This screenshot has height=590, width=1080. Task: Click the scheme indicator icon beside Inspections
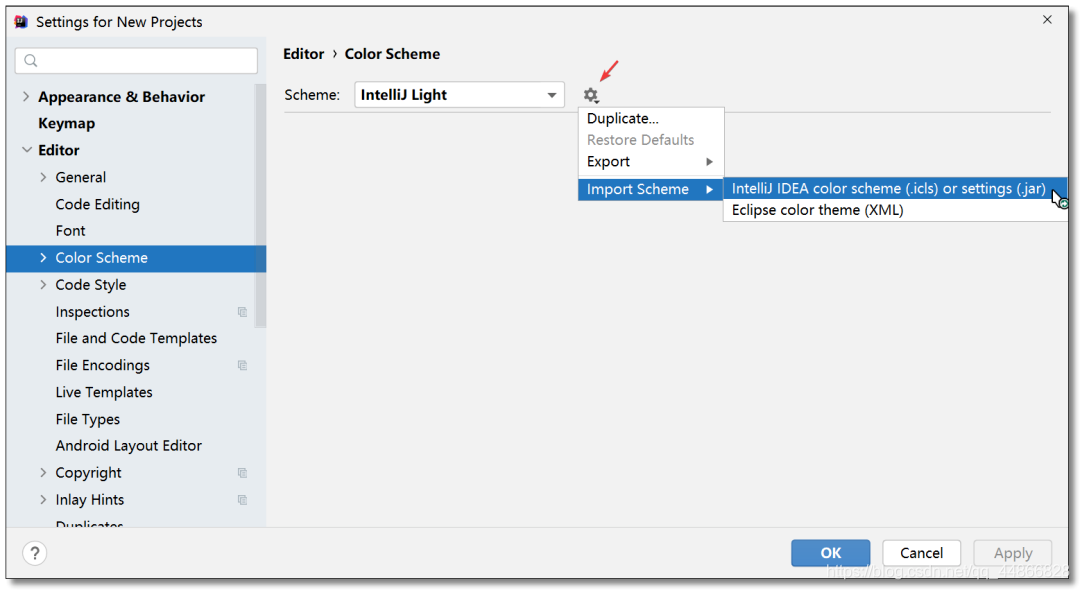[242, 311]
